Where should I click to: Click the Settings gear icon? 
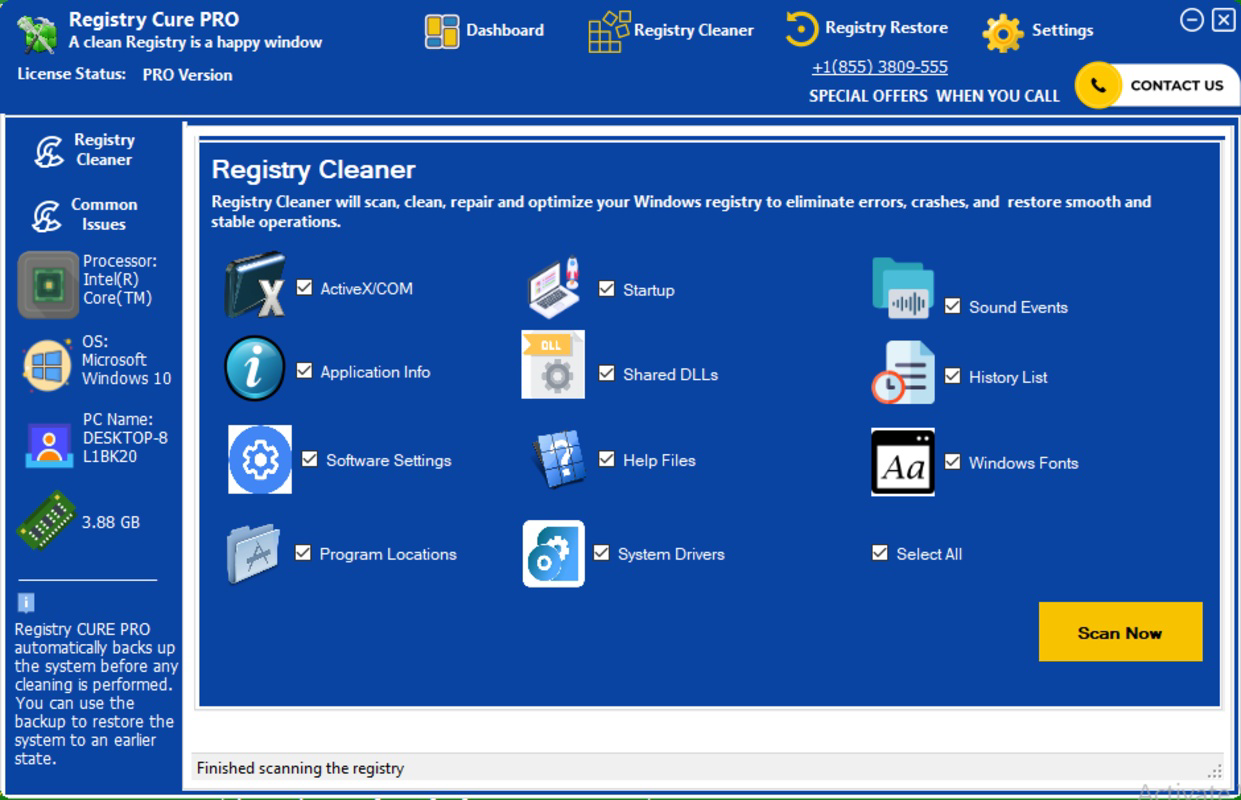(1003, 33)
